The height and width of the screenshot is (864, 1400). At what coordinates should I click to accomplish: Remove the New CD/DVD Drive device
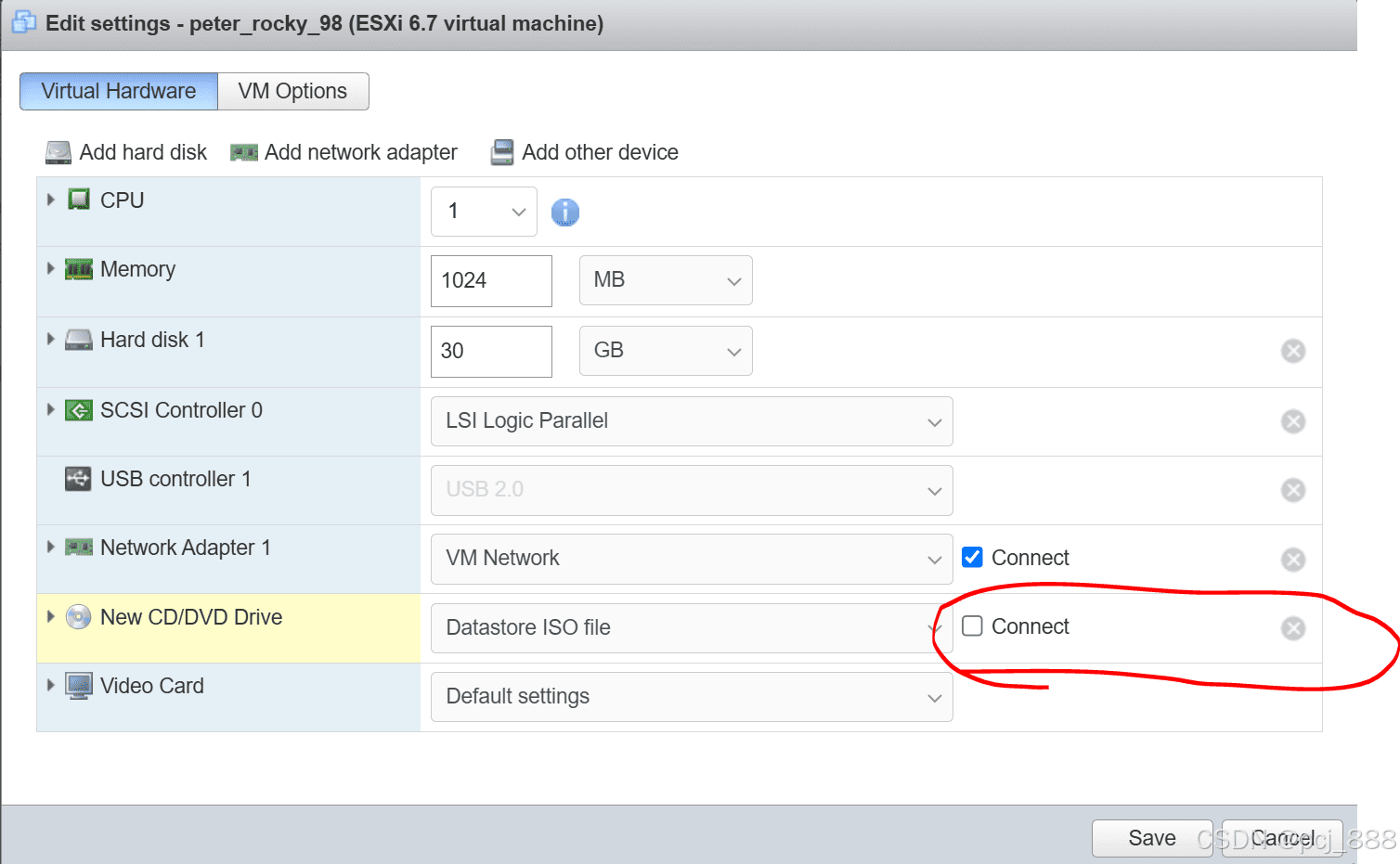(1292, 628)
